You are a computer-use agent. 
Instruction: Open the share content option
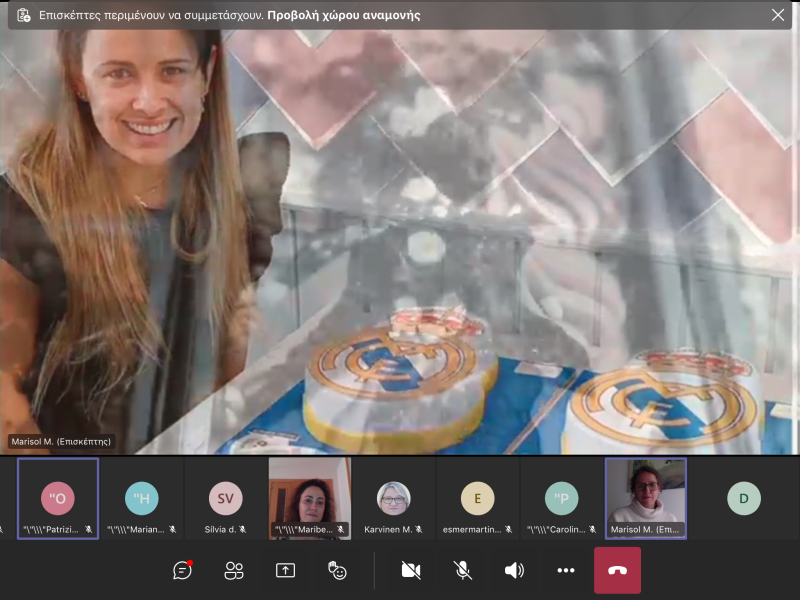[x=285, y=570]
